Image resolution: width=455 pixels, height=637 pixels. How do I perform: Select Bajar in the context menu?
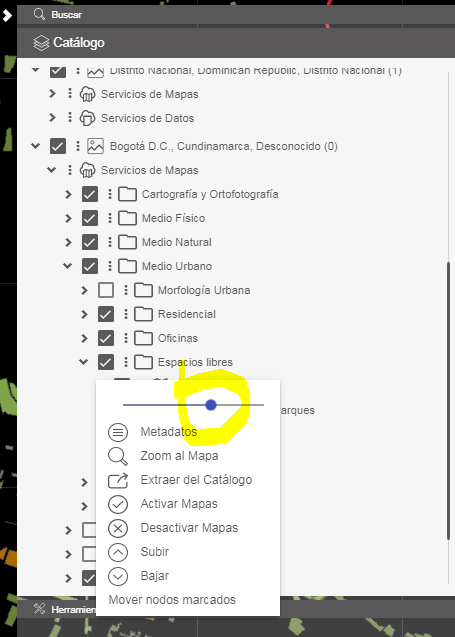[155, 576]
